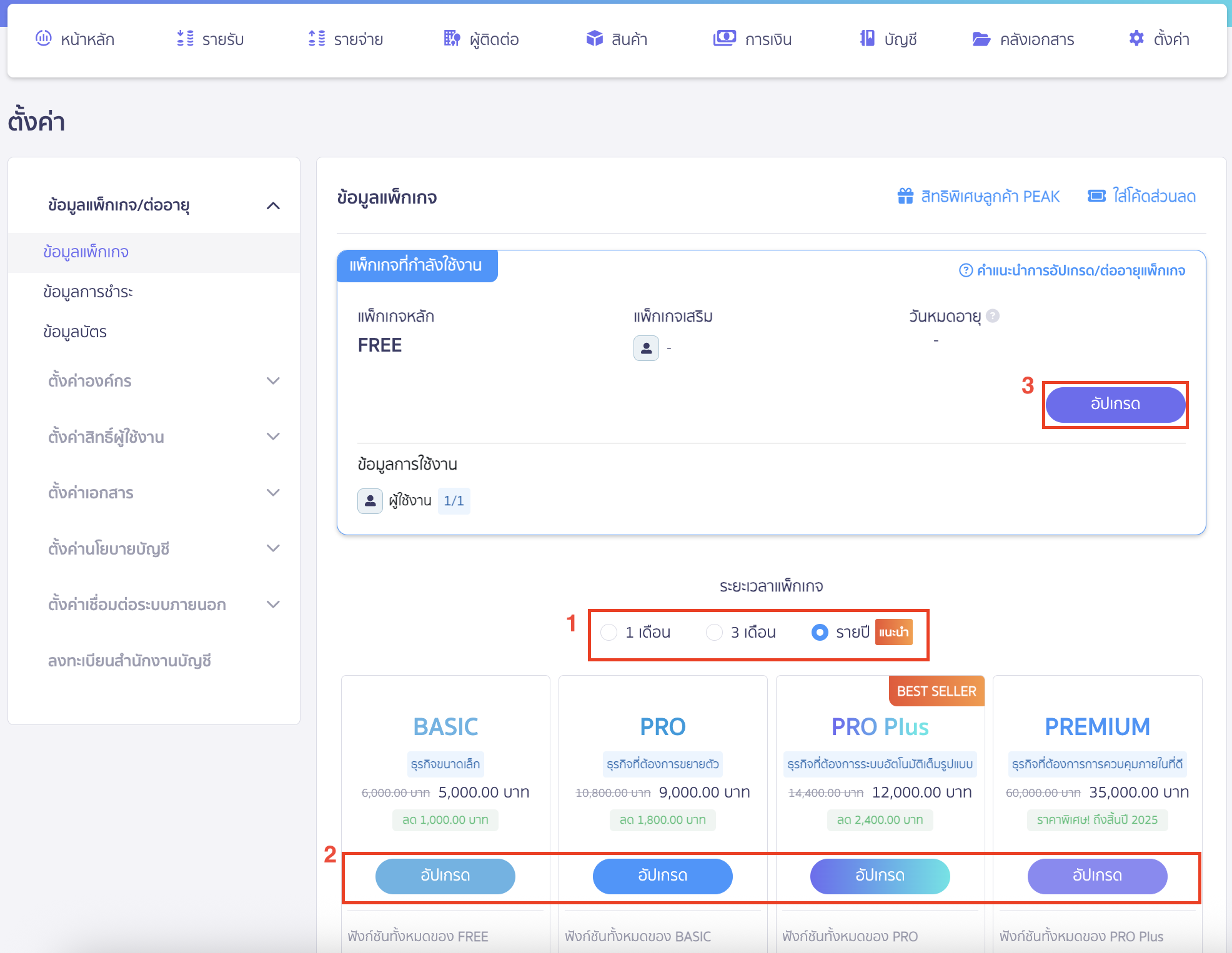Click the help icon beside วันหมดอายุ
Viewport: 1232px width, 953px height.
[x=993, y=316]
